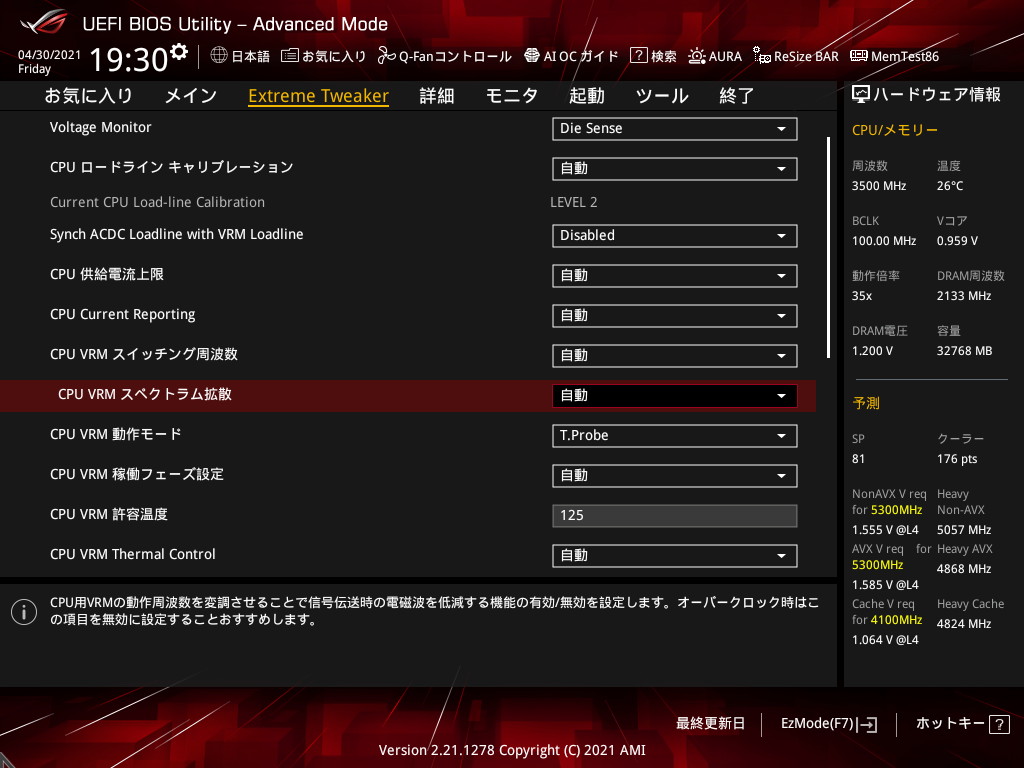The image size is (1024, 768).
Task: Click the 3500 MHz frequency value
Action: click(879, 186)
